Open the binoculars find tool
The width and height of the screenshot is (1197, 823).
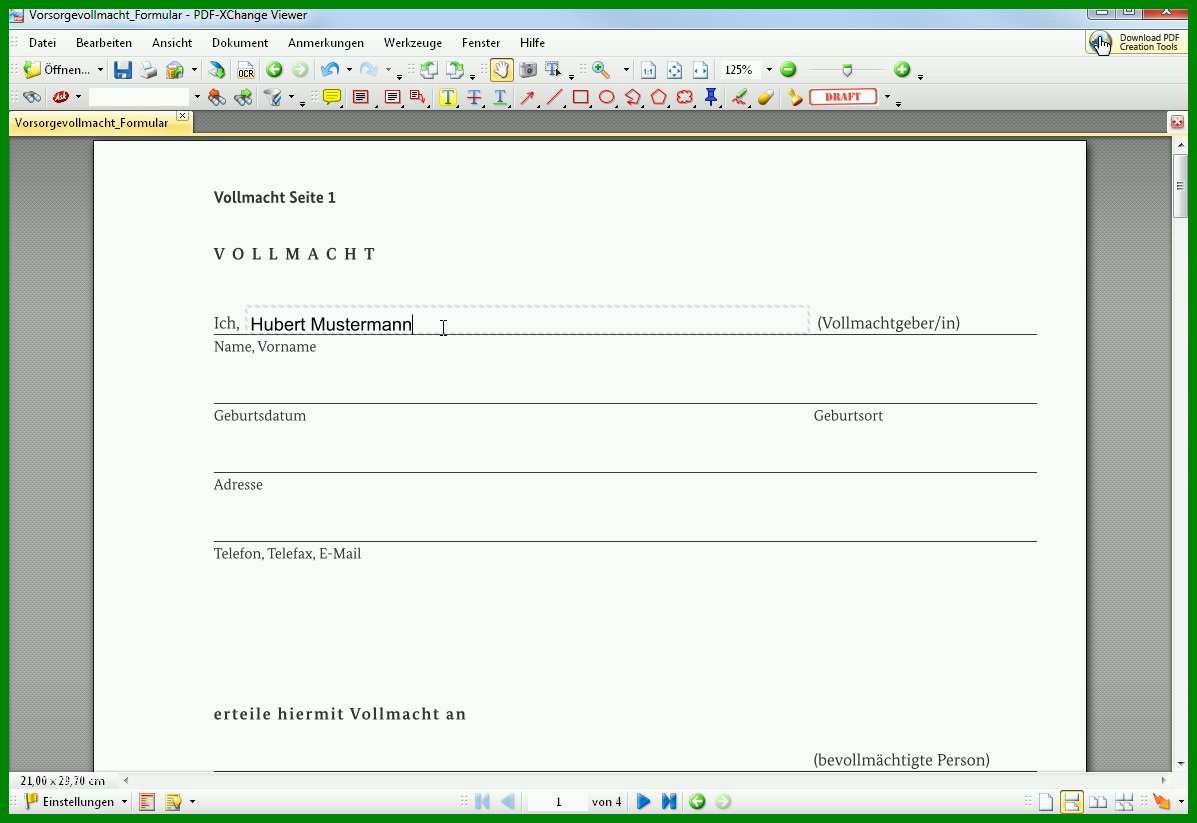[31, 97]
